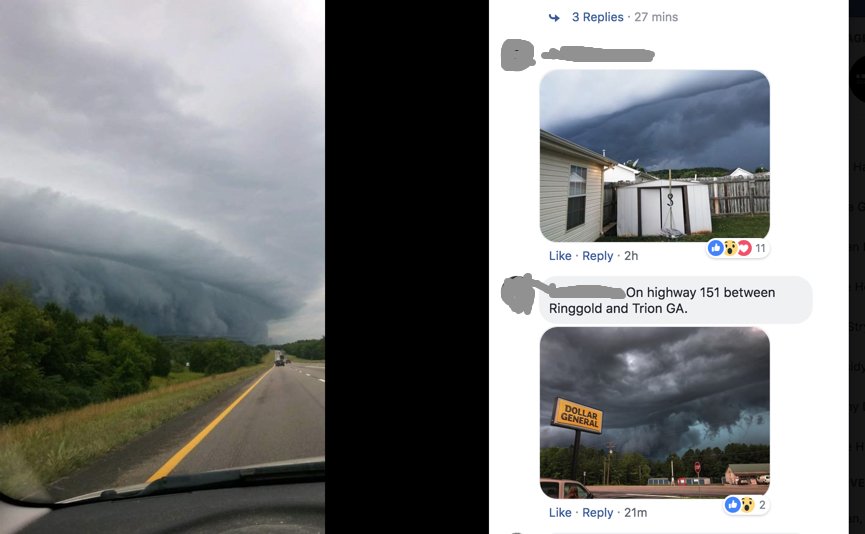Like the highway 151 comment
The width and height of the screenshot is (865, 534).
pos(560,512)
